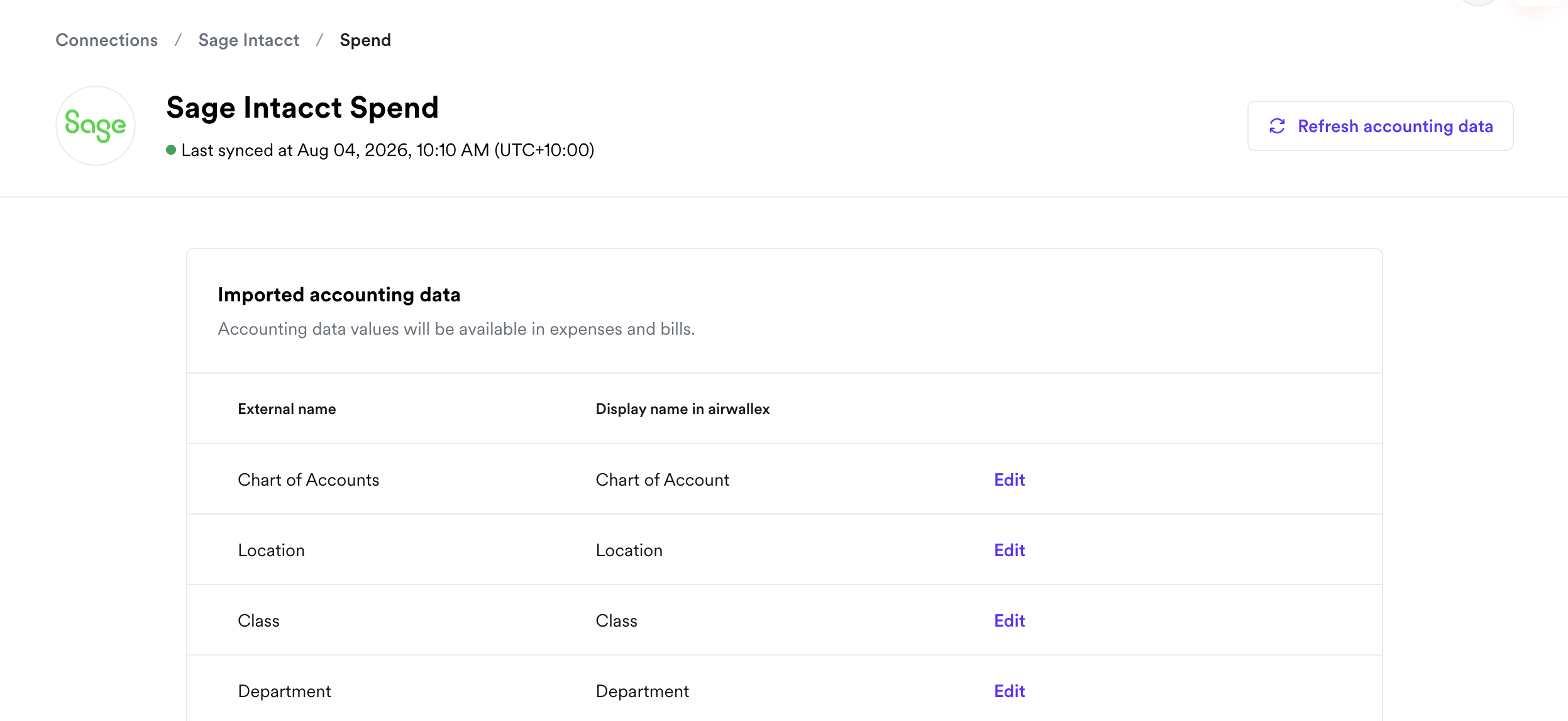Click Refresh accounting data button
Screen dimensions: 1568x721
pyautogui.click(x=1380, y=126)
